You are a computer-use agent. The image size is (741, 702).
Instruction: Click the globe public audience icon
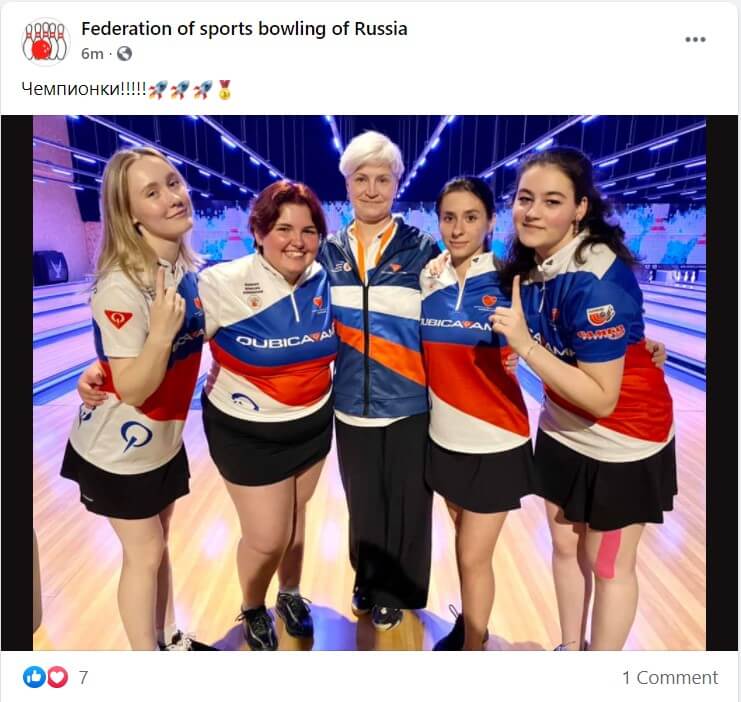(124, 54)
